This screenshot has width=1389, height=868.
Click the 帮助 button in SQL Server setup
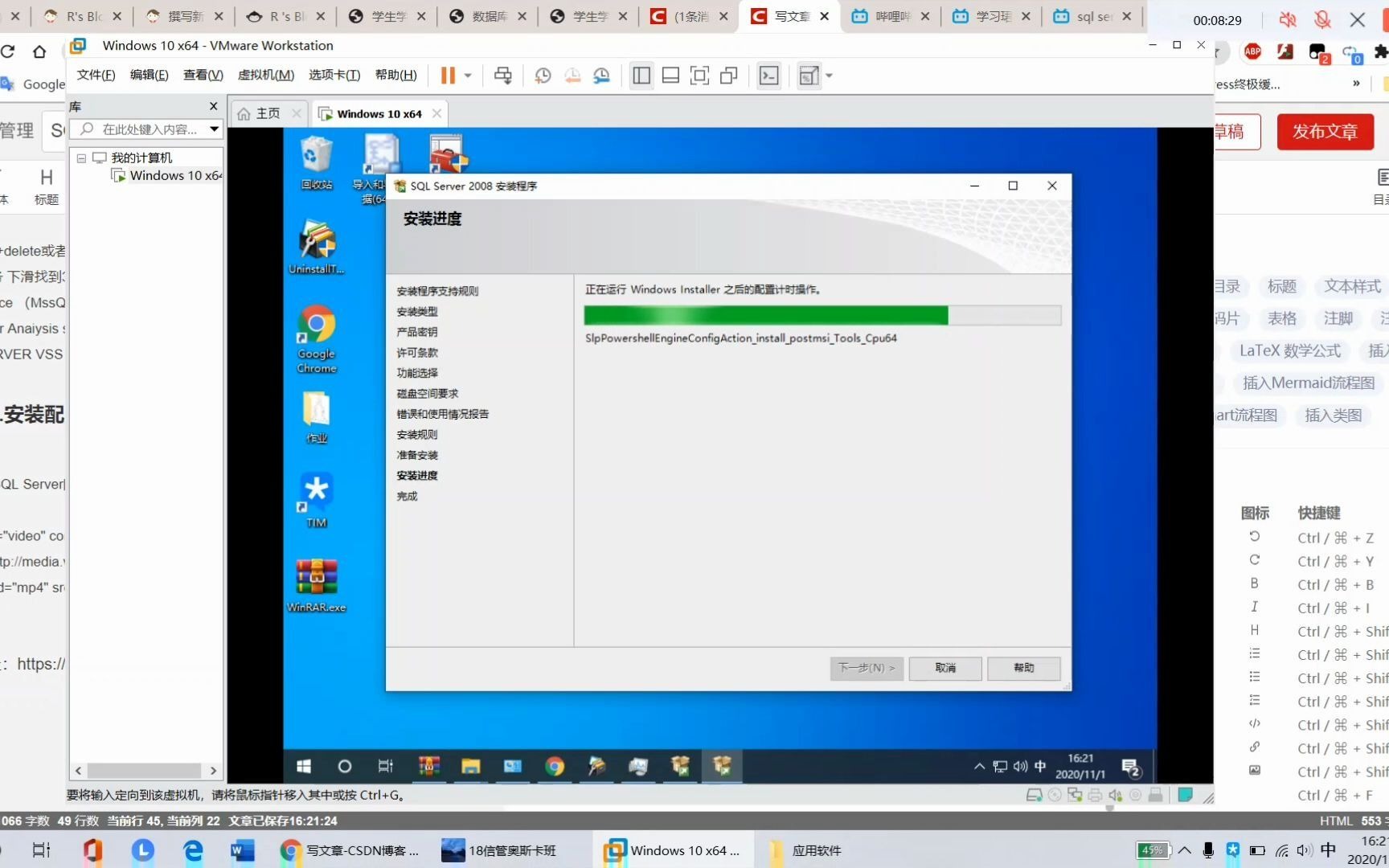coord(1024,668)
